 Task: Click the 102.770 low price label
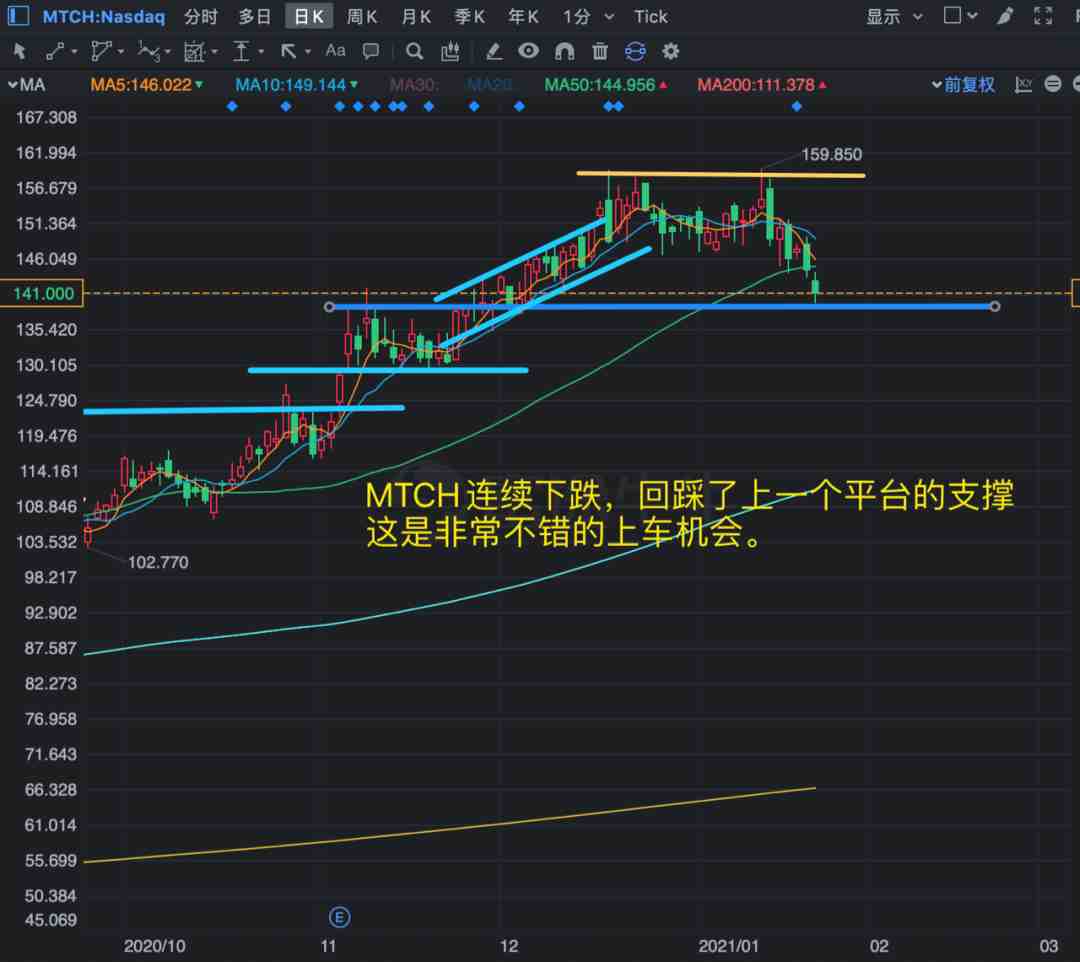pos(158,563)
